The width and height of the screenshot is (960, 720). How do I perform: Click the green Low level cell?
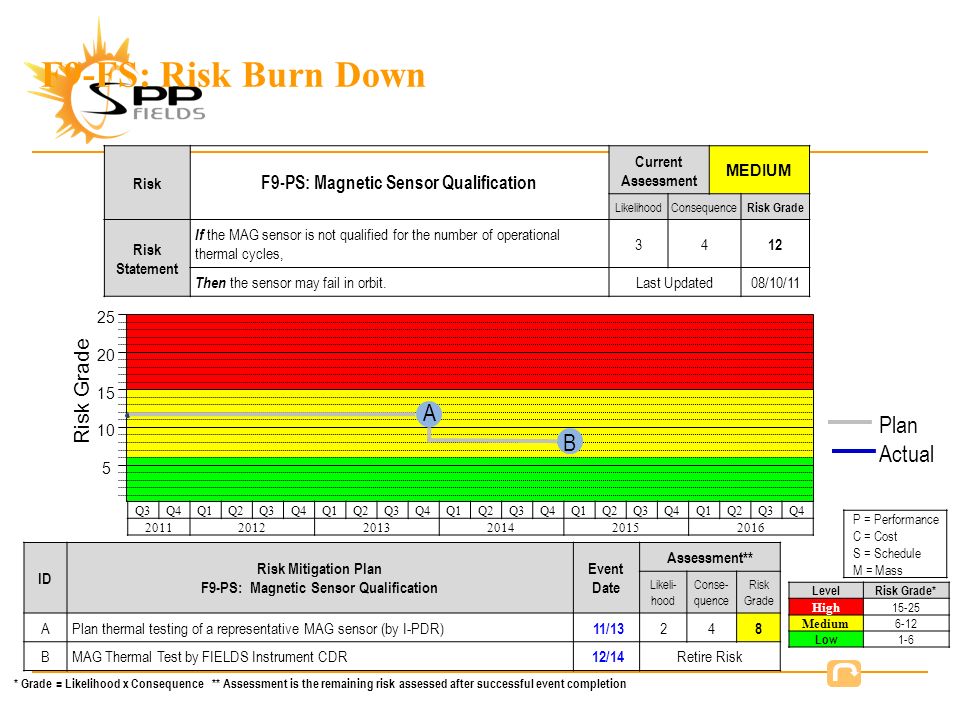tap(826, 639)
